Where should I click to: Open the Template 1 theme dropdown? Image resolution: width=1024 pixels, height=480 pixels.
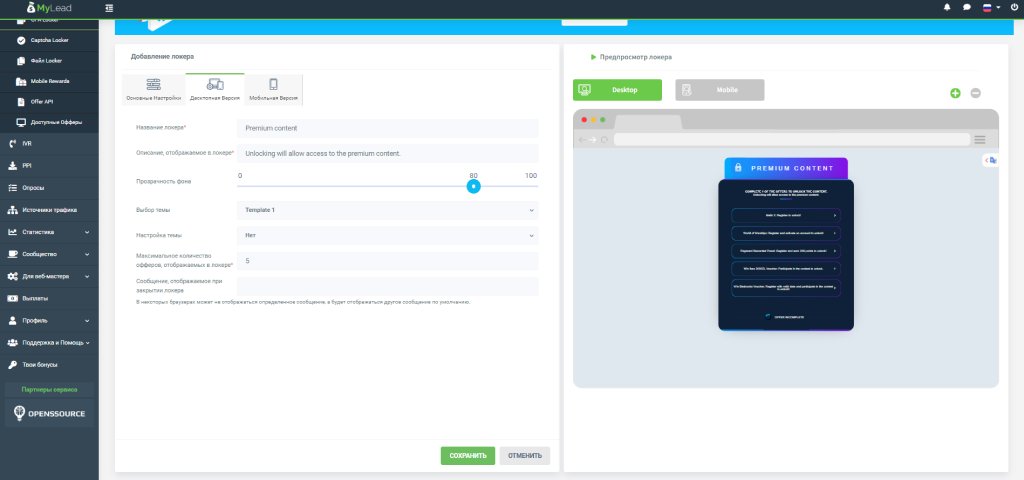pyautogui.click(x=388, y=210)
